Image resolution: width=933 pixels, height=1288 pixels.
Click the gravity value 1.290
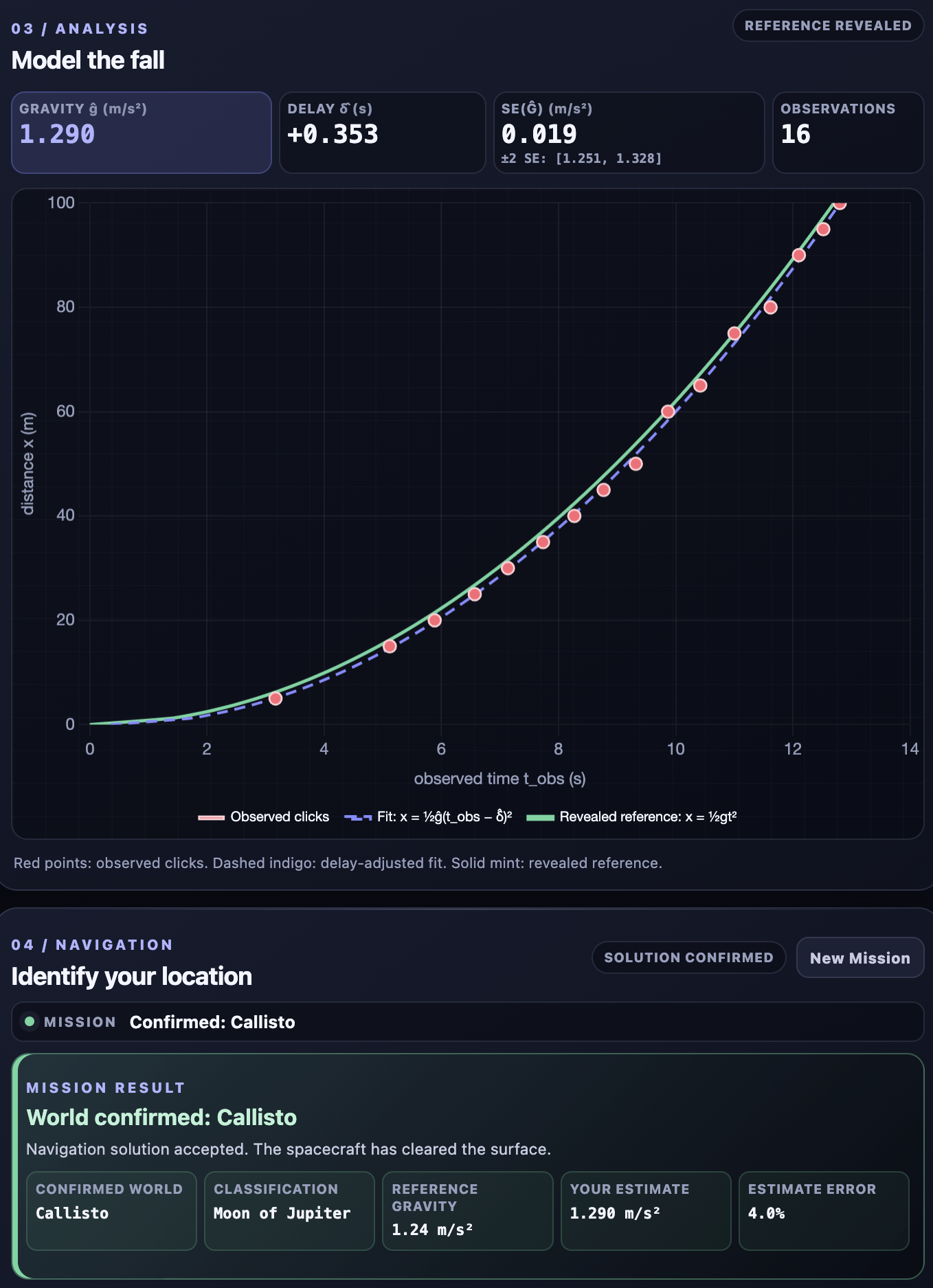point(57,134)
